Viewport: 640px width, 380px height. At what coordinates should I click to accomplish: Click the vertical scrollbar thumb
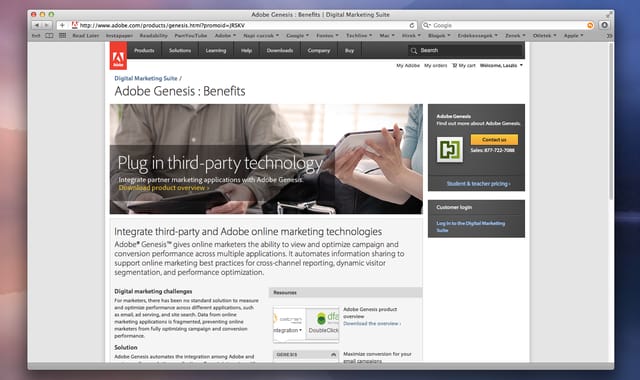click(611, 122)
